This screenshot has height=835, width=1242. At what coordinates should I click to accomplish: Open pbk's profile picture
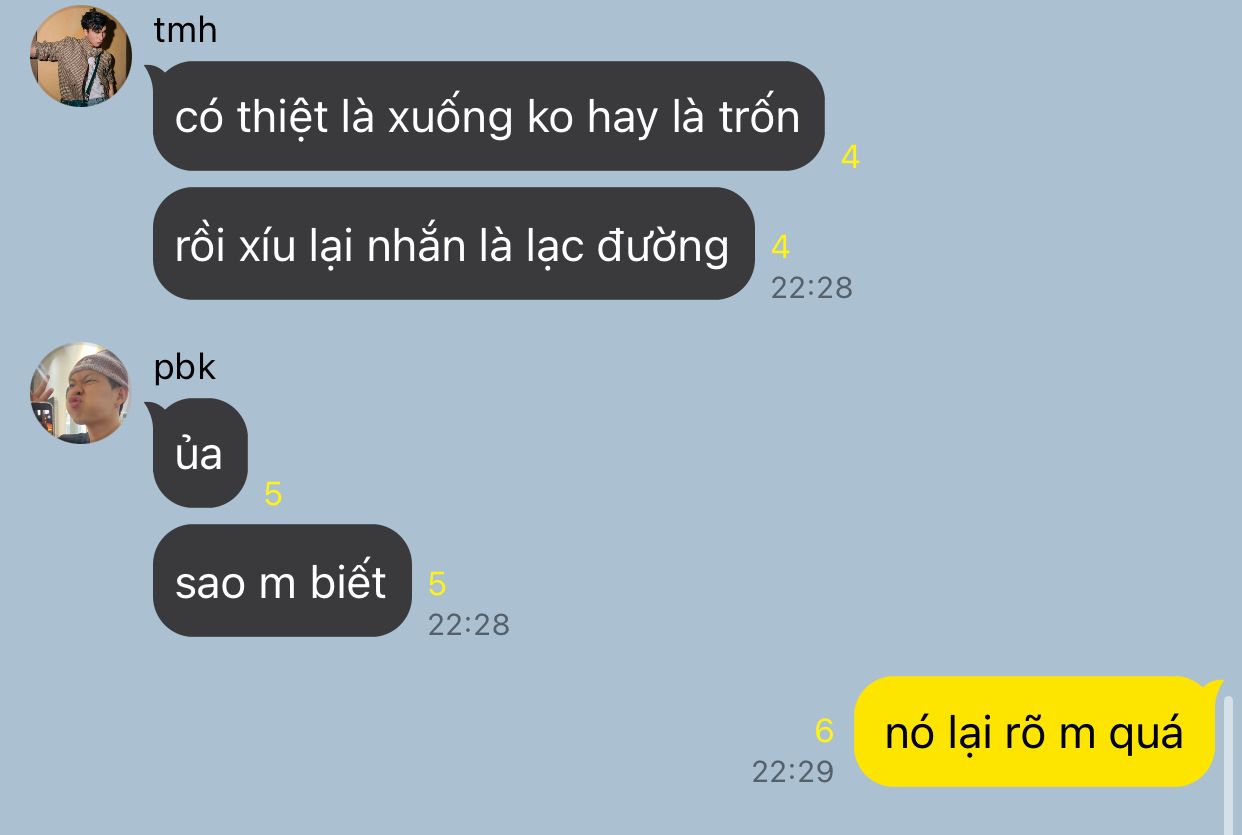click(80, 393)
